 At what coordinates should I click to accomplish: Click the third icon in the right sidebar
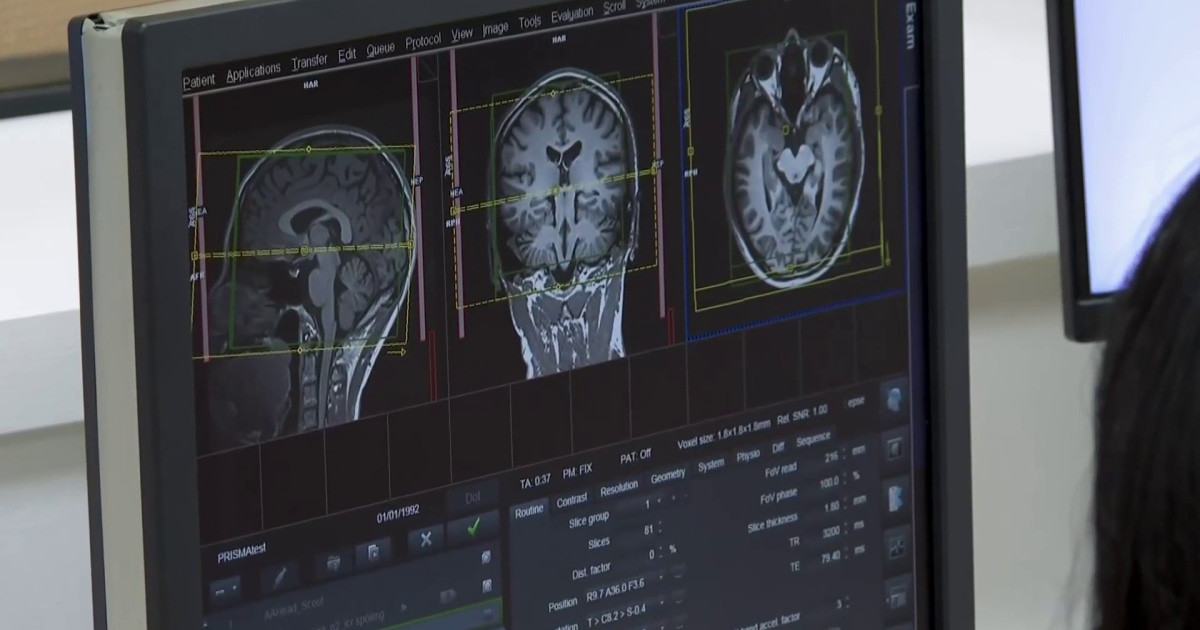[x=897, y=497]
